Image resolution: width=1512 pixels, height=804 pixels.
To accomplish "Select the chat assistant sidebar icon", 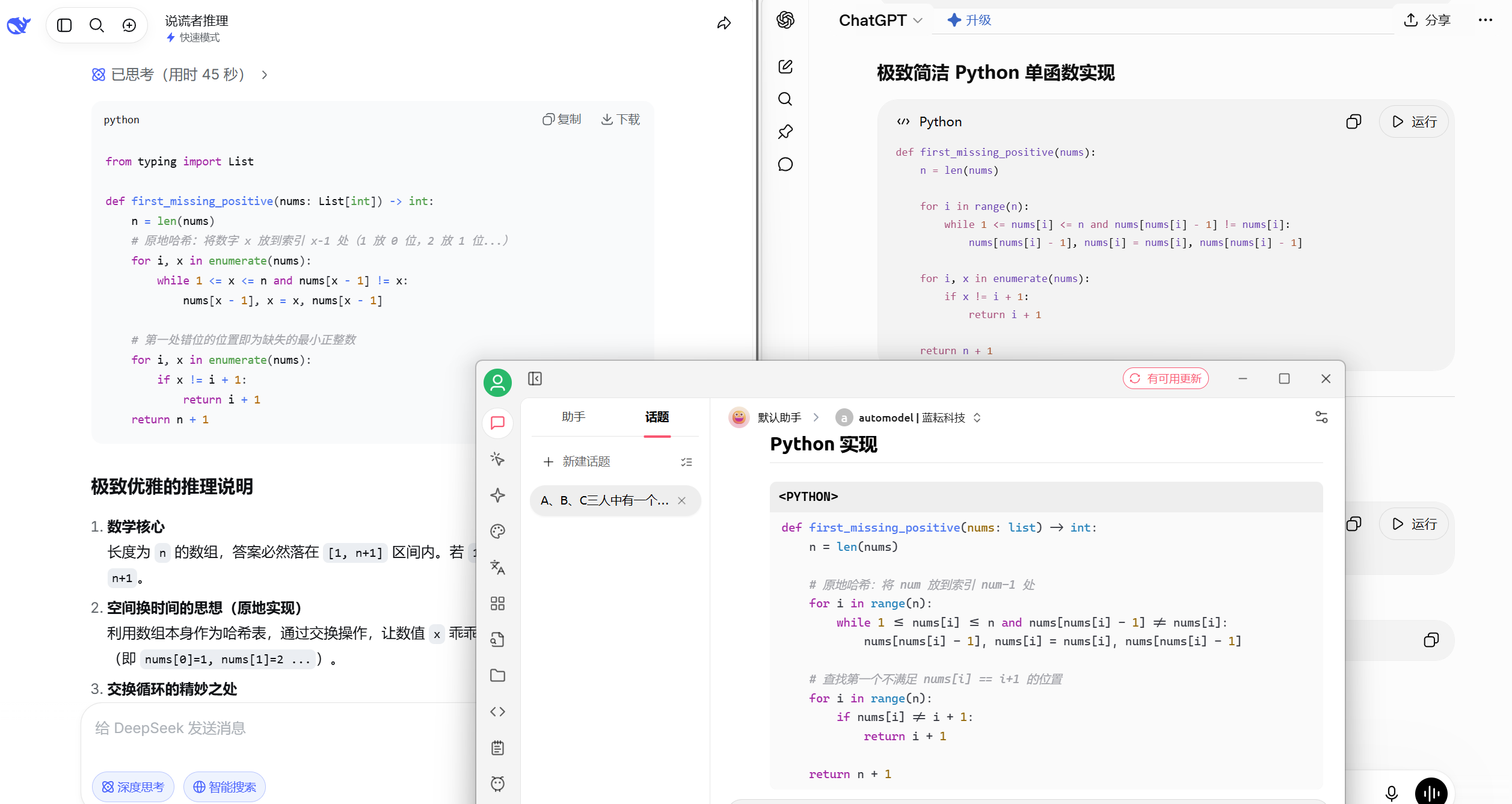I will (x=497, y=423).
